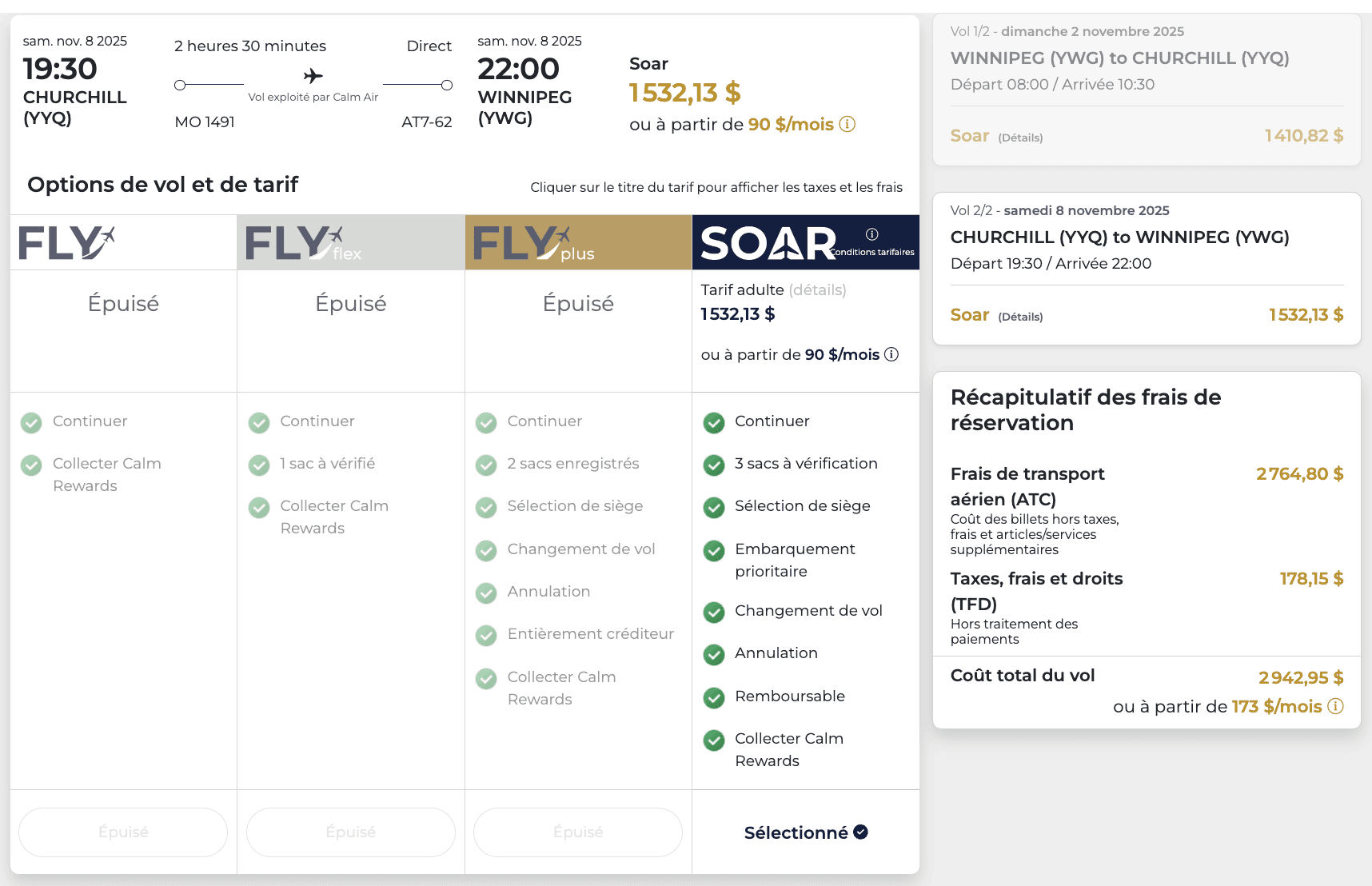Click info icon next to Tarif adulte 90 $/mois
1372x886 pixels.
coord(891,354)
